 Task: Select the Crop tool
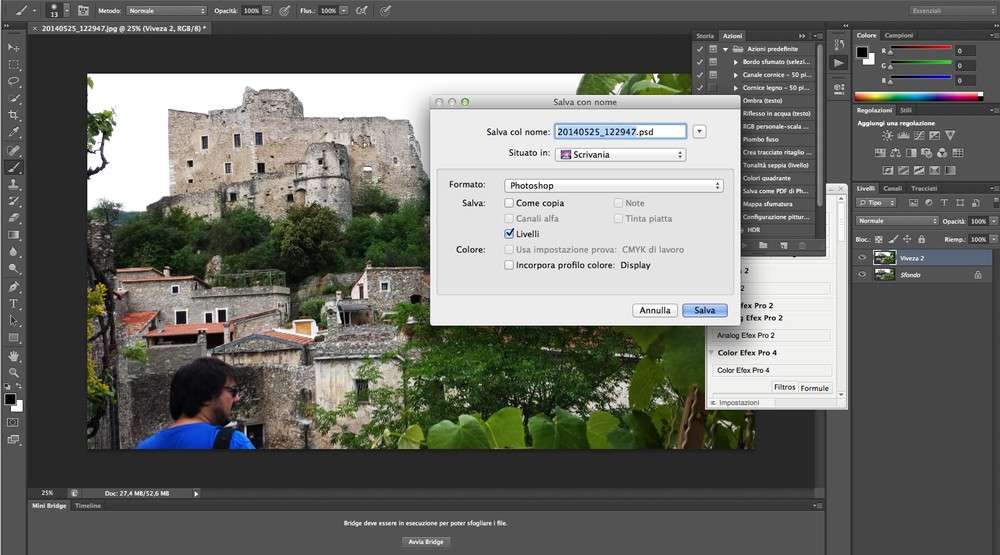click(x=14, y=115)
